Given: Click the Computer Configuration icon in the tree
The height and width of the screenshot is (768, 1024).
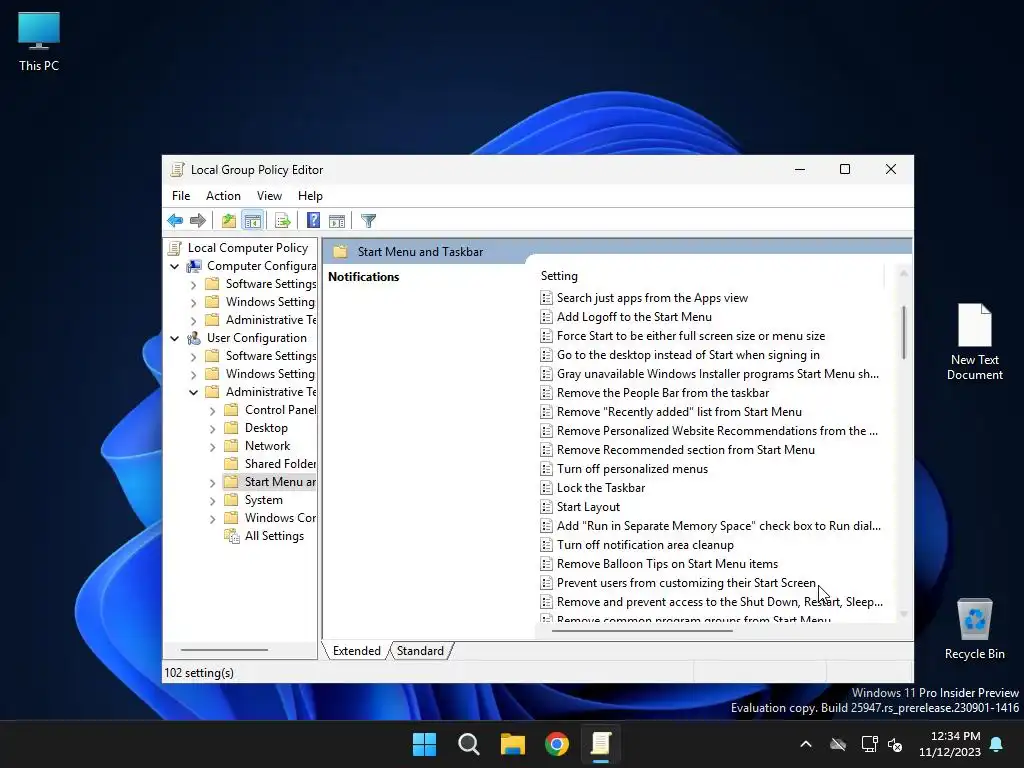Looking at the screenshot, I should point(194,266).
